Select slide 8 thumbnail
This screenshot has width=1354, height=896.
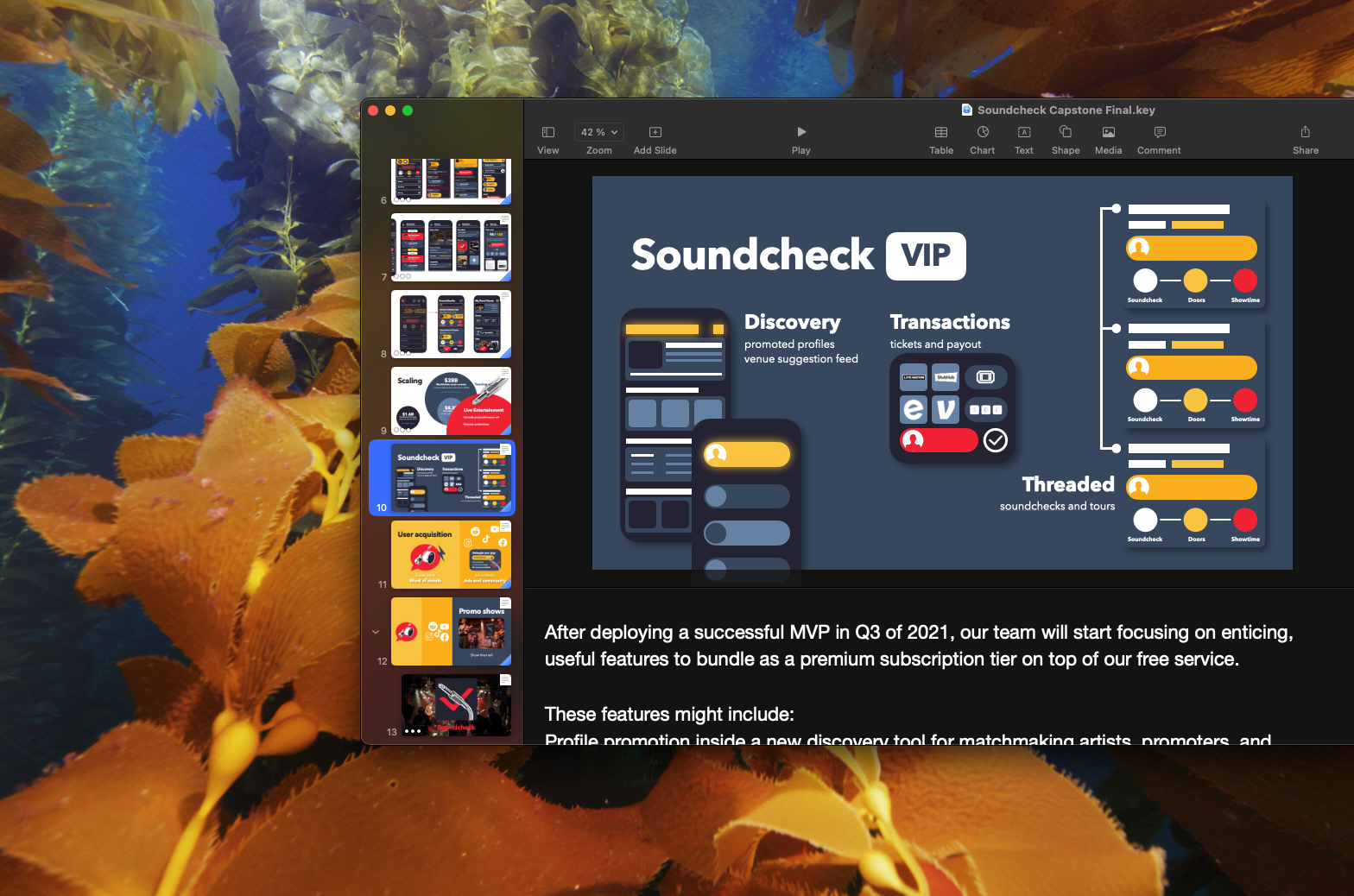451,324
